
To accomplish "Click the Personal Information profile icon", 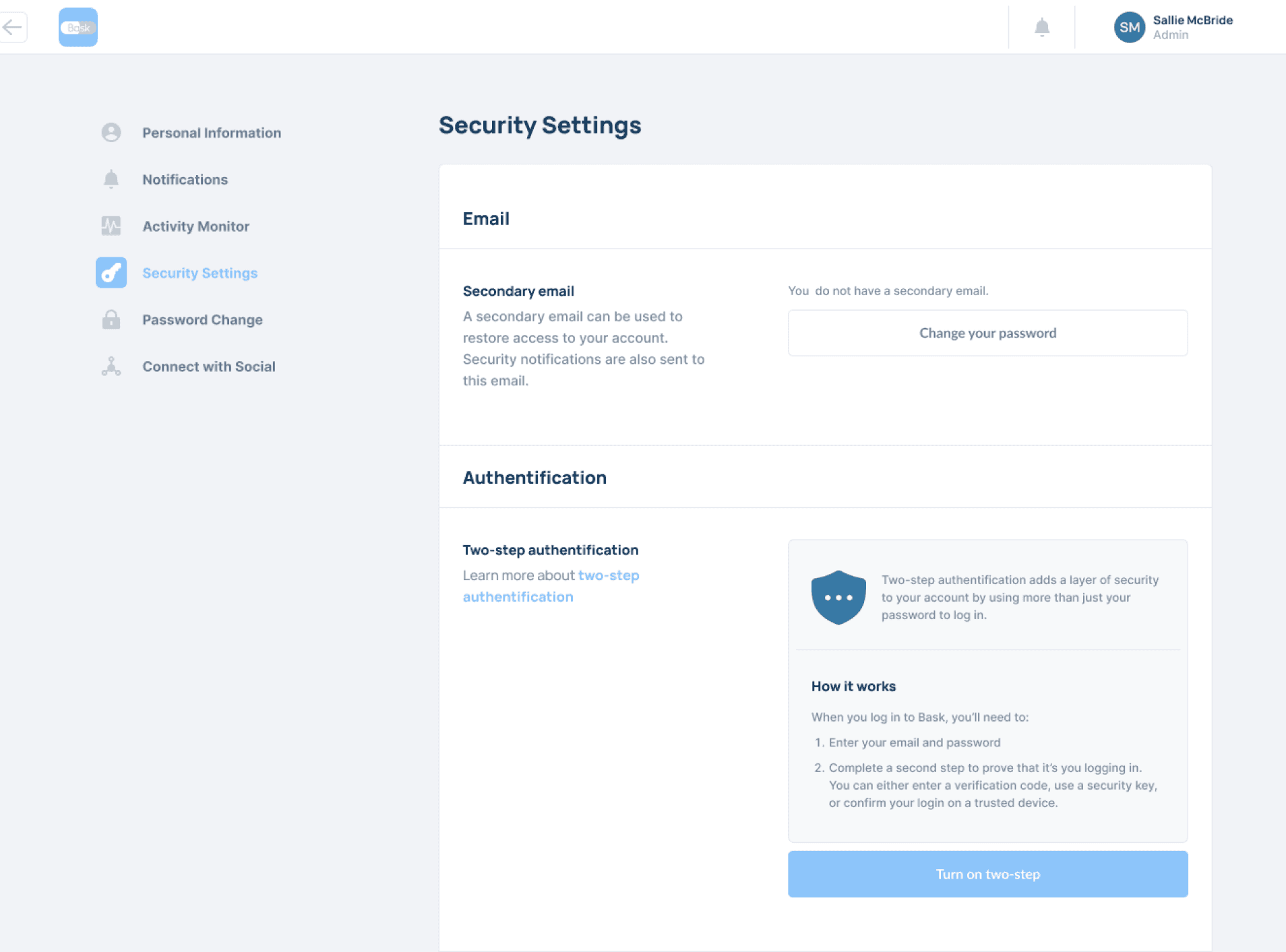I will 111,133.
